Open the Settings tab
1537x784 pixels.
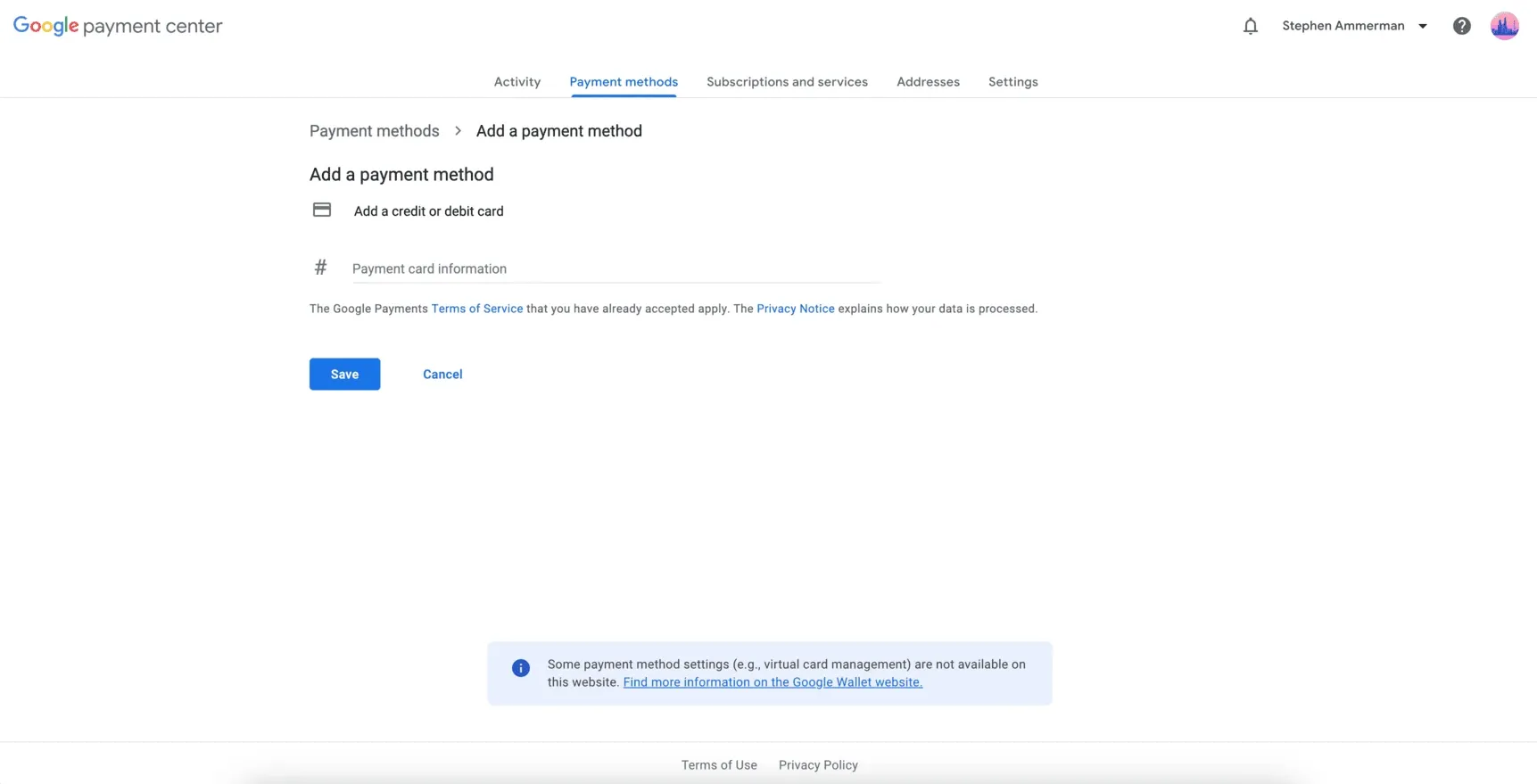[1012, 82]
